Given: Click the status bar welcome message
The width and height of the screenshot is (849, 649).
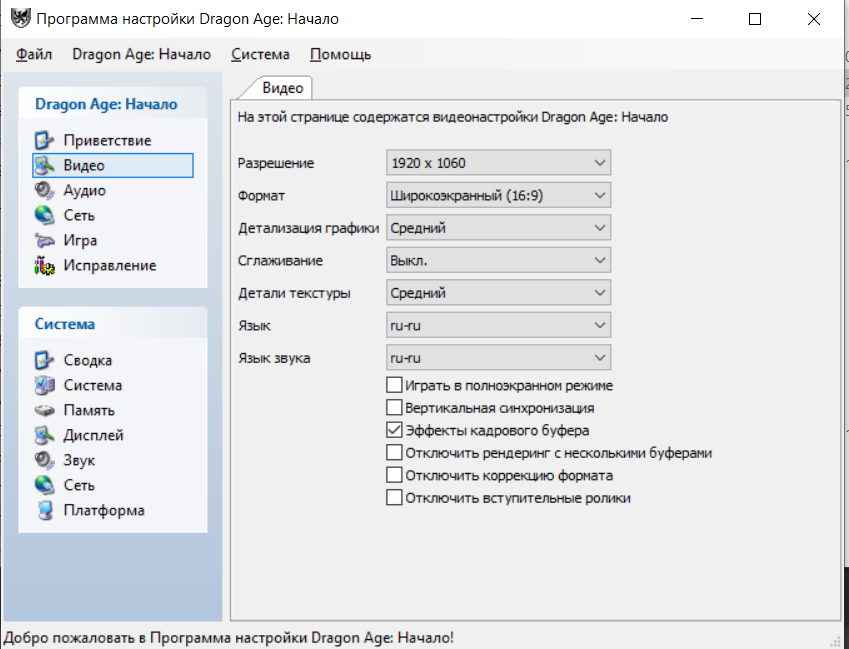Looking at the screenshot, I should coord(228,638).
